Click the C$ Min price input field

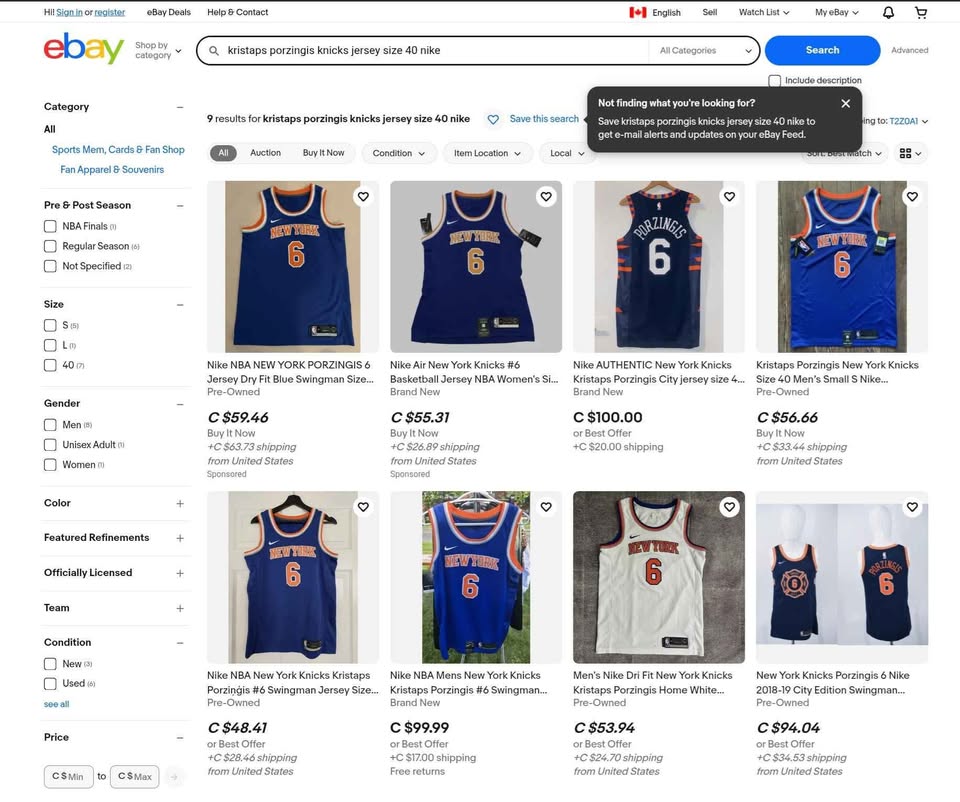coord(69,776)
